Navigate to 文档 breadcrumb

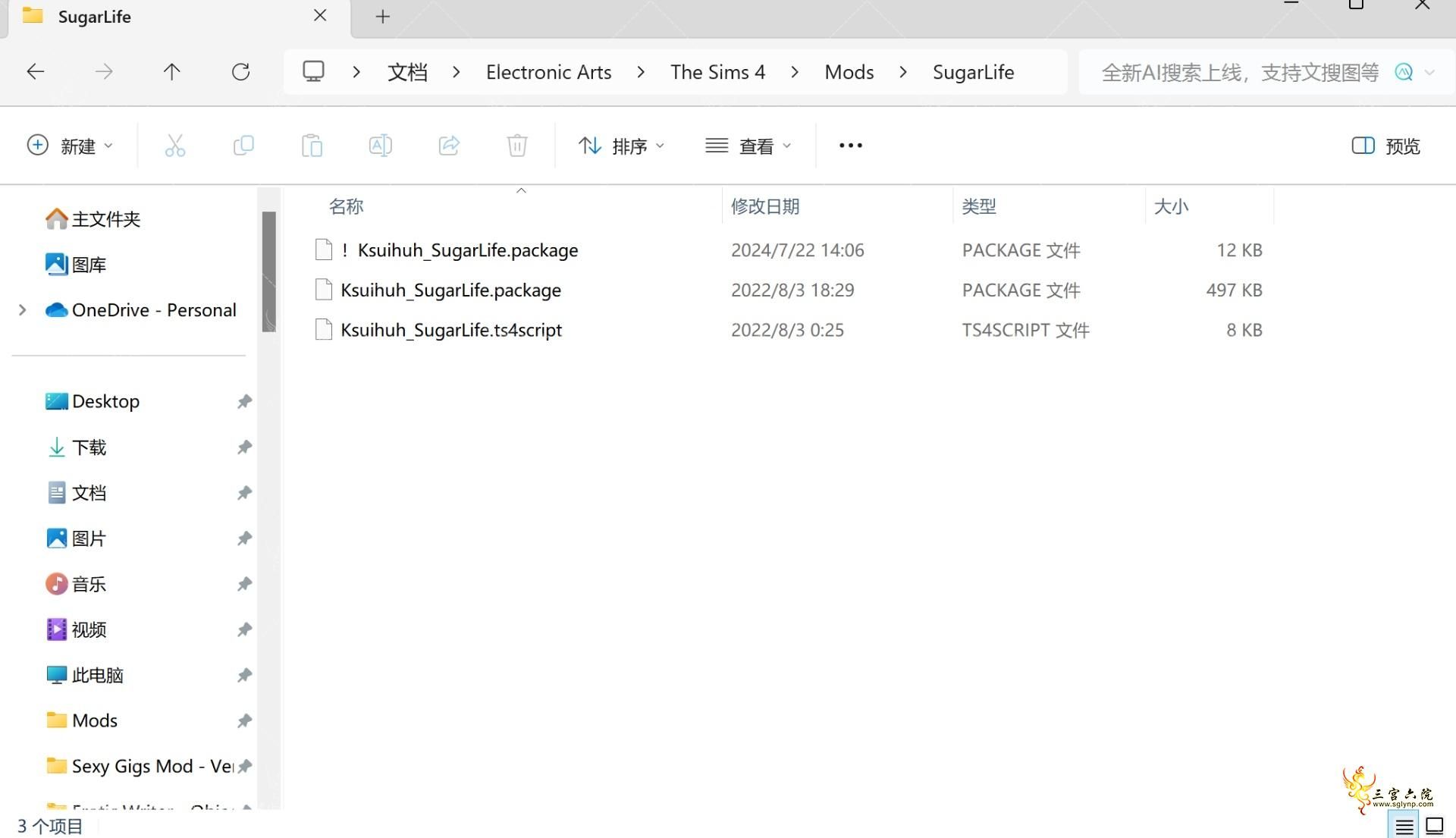pos(407,72)
